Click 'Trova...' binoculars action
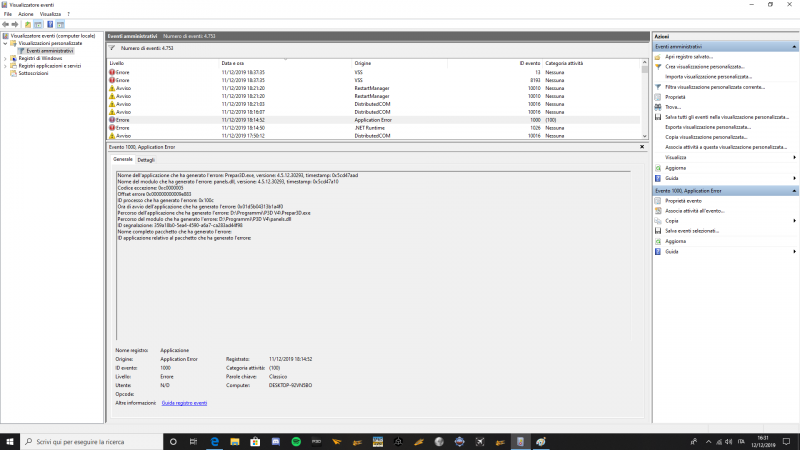The width and height of the screenshot is (800, 450). pyautogui.click(x=675, y=107)
